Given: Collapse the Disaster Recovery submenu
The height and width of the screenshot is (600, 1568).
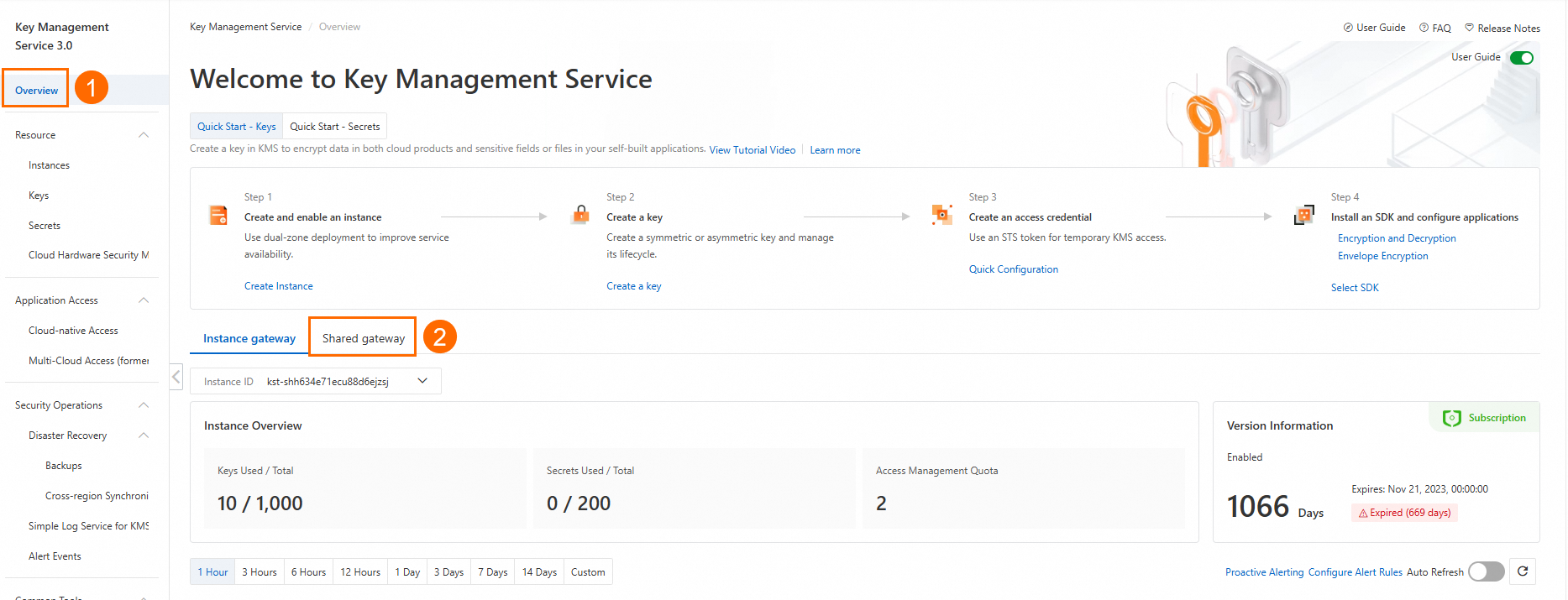Looking at the screenshot, I should click(144, 436).
